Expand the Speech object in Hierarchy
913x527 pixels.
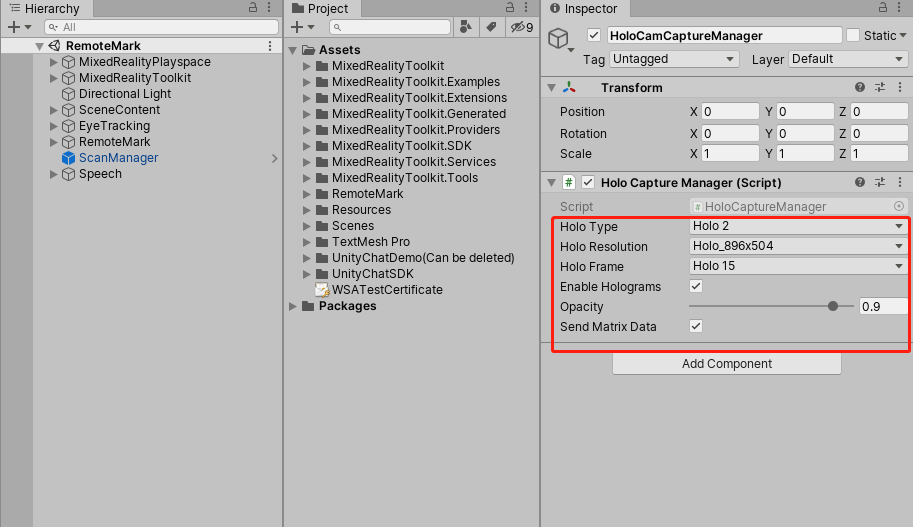(53, 174)
